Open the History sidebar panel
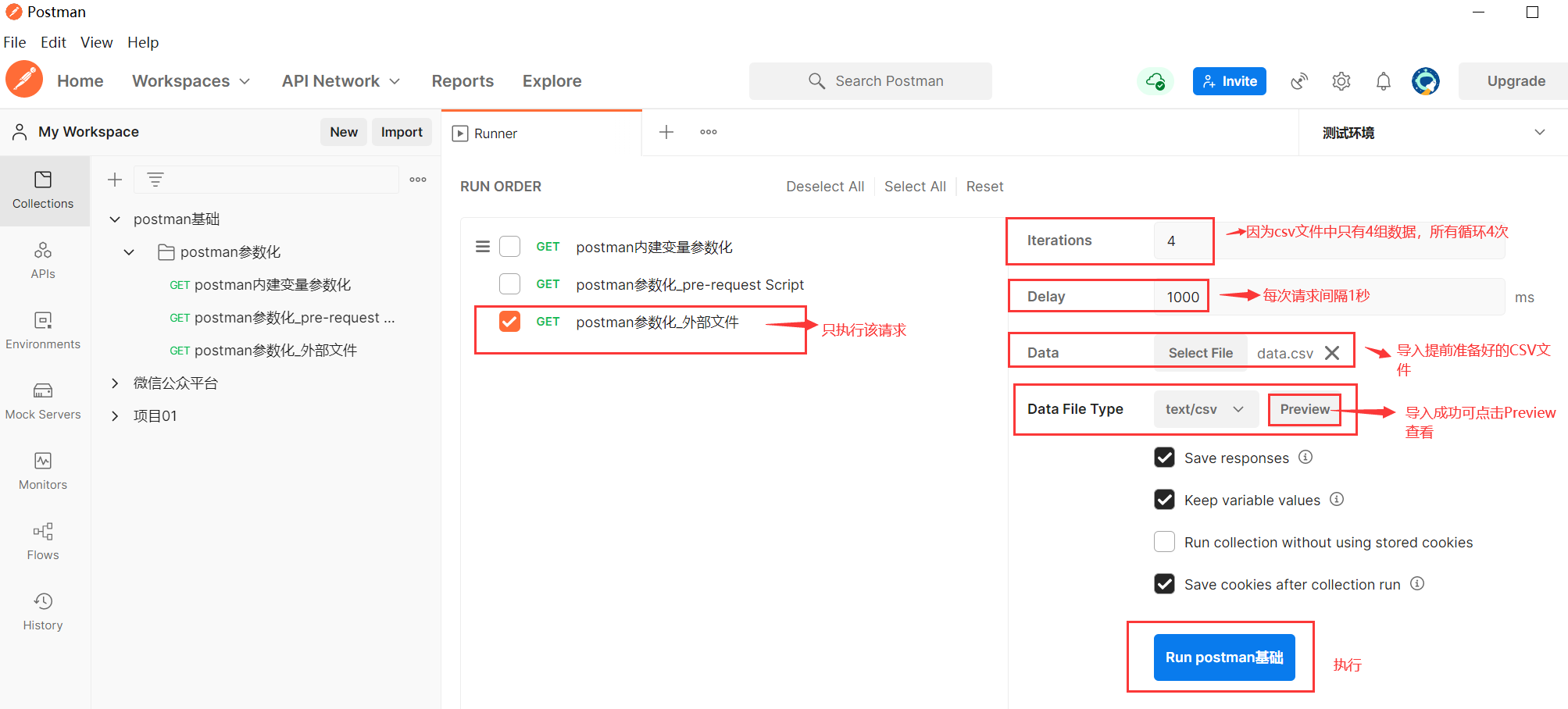 (43, 612)
